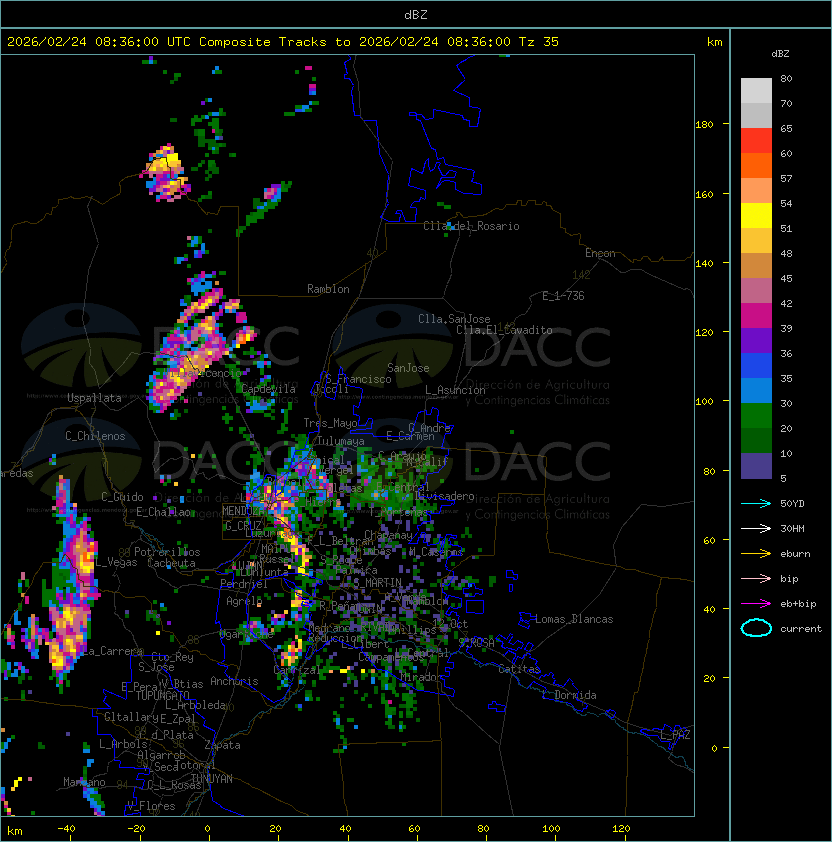The width and height of the screenshot is (832, 842).
Task: Click the white 30HM arrow legend icon
Action: [756, 528]
